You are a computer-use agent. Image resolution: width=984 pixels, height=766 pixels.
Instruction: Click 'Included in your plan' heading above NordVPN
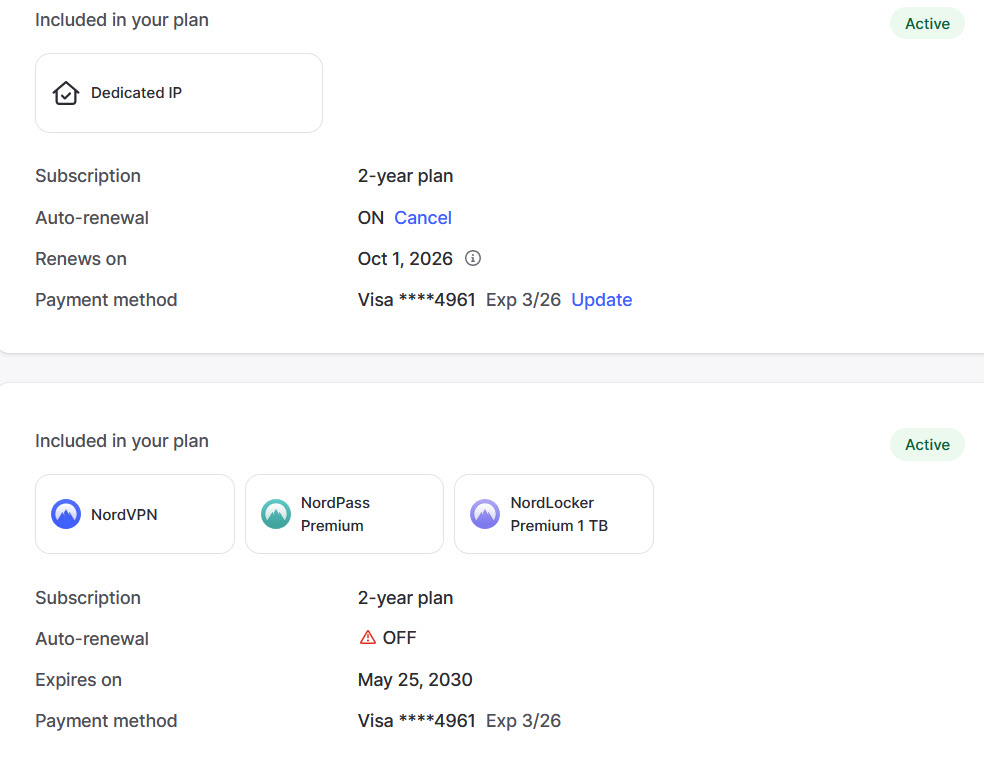[x=122, y=441]
